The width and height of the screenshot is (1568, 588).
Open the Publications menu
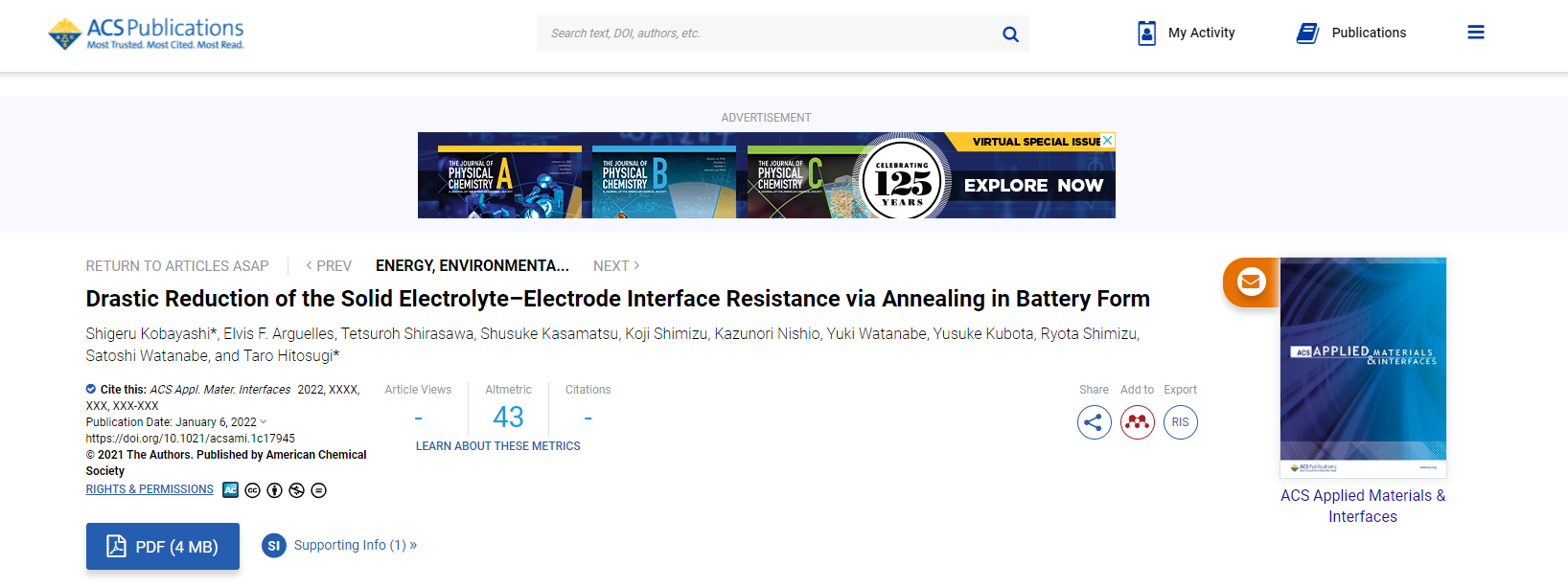pos(1351,34)
